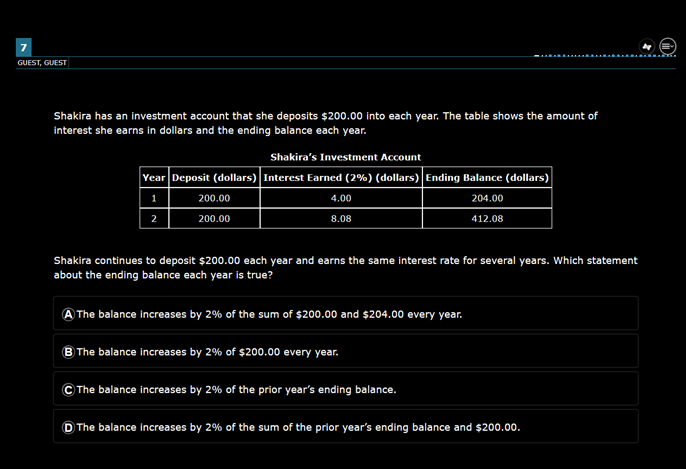Choose option D radio circle

pyautogui.click(x=68, y=428)
